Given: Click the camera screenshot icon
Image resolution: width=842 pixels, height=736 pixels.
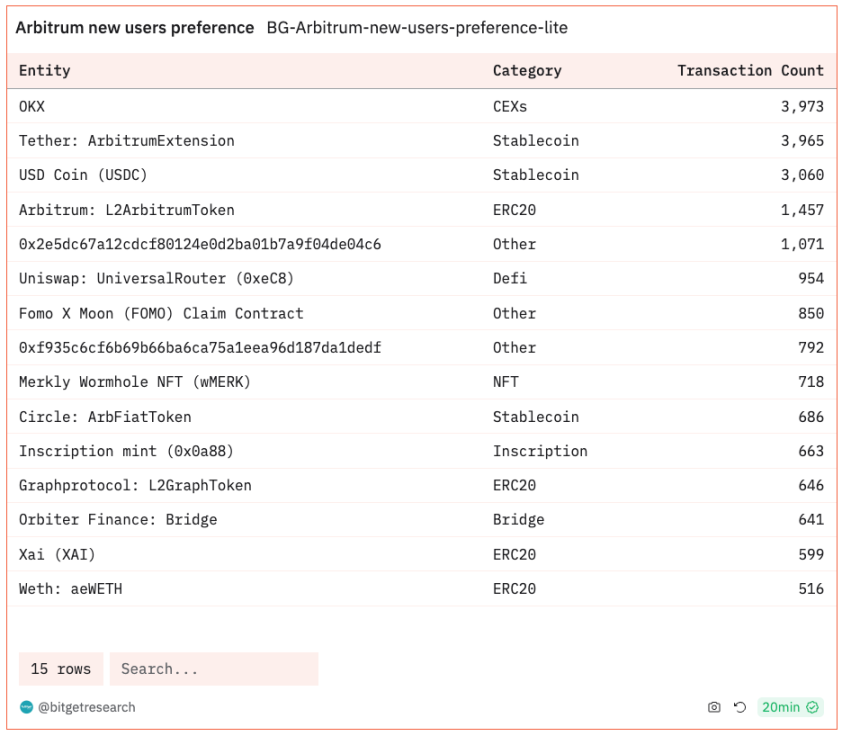Looking at the screenshot, I should coord(714,708).
